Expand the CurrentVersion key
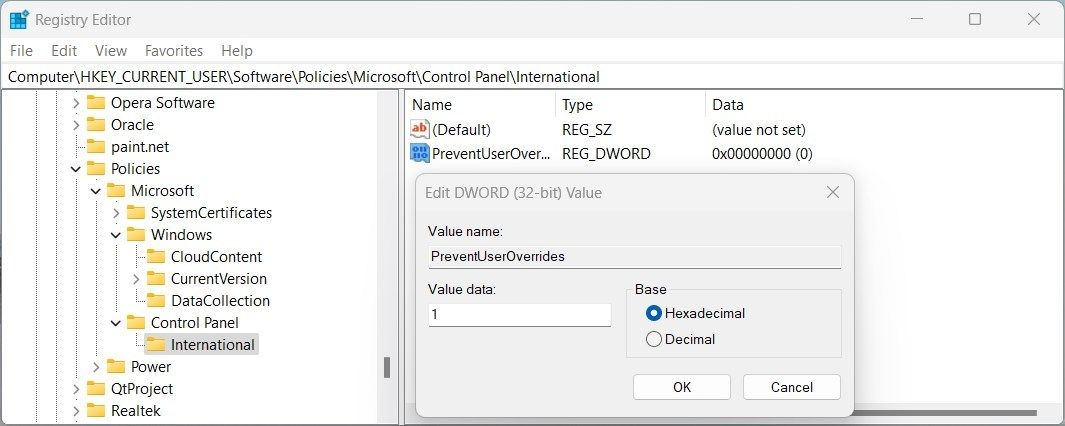This screenshot has height=426, width=1065. click(136, 279)
